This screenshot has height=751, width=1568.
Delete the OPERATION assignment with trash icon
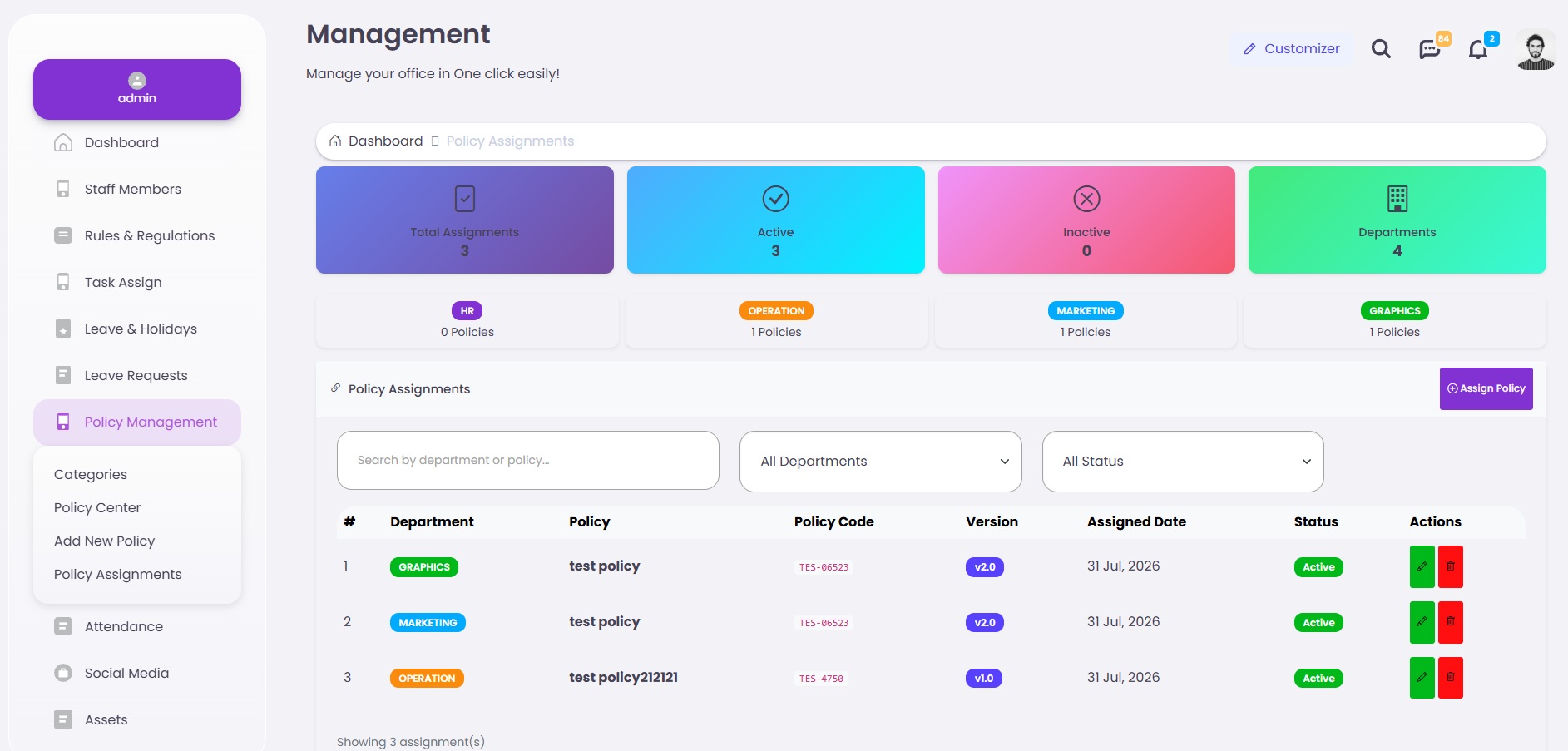coord(1451,678)
